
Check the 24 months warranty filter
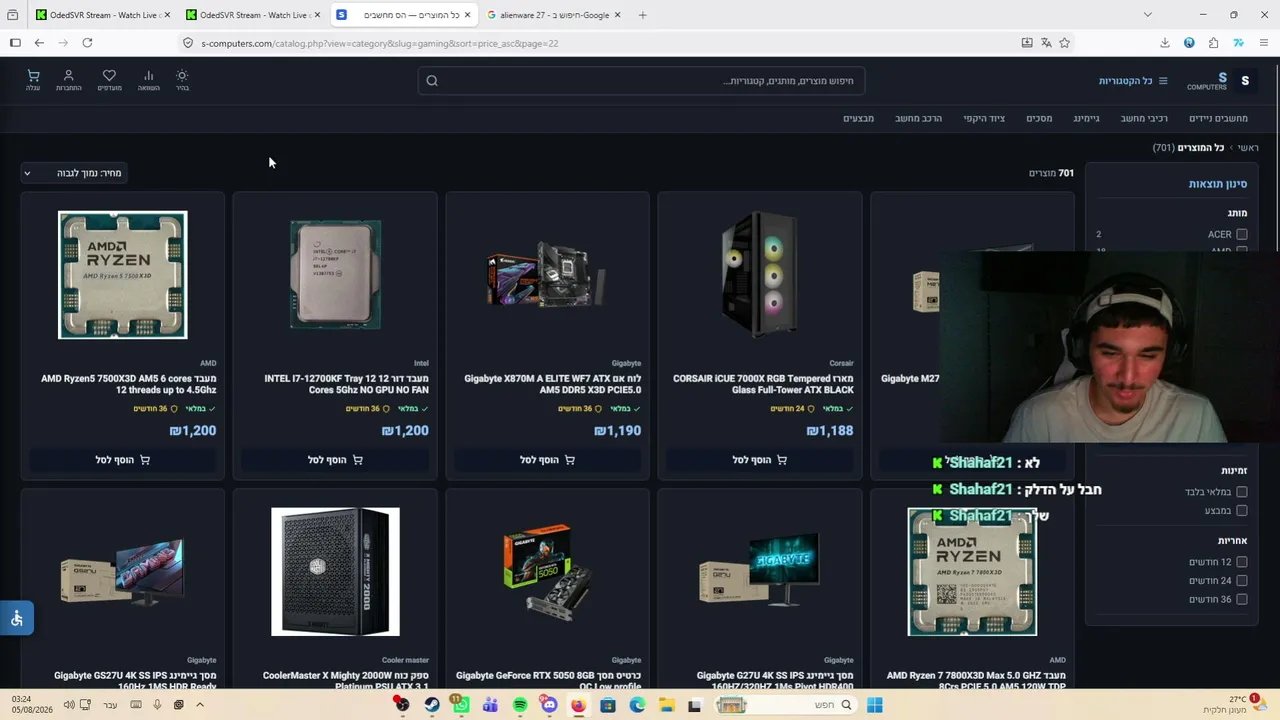1242,581
